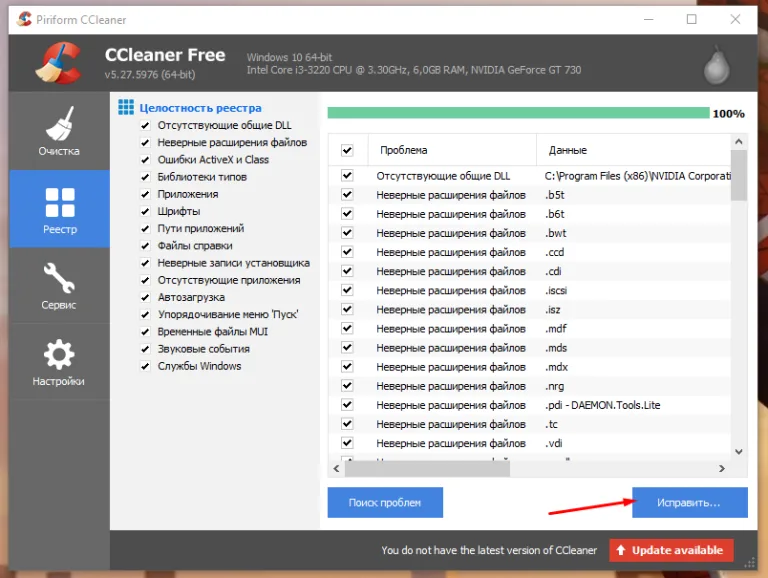Select the .isz data cell
The width and height of the screenshot is (768, 578).
pos(552,310)
